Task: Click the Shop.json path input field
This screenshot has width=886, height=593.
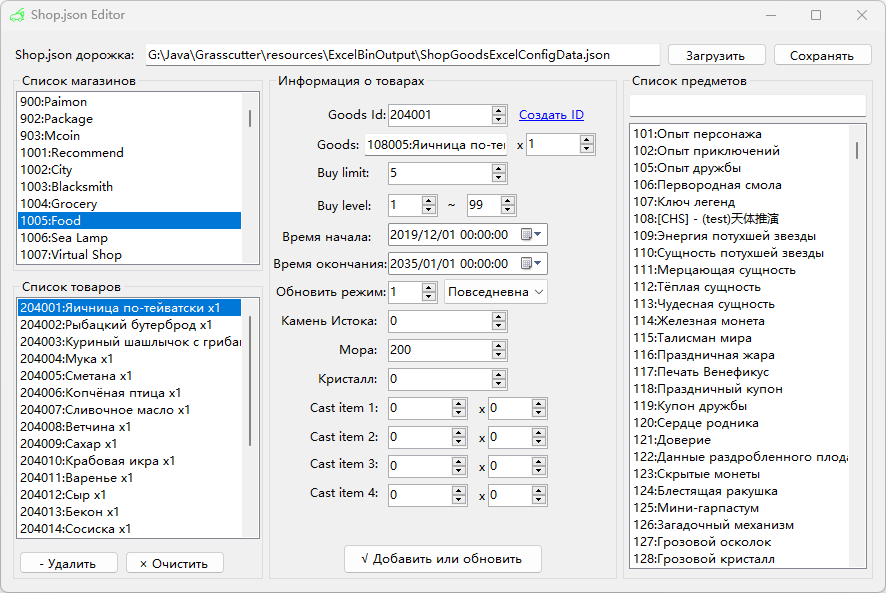Action: 400,54
